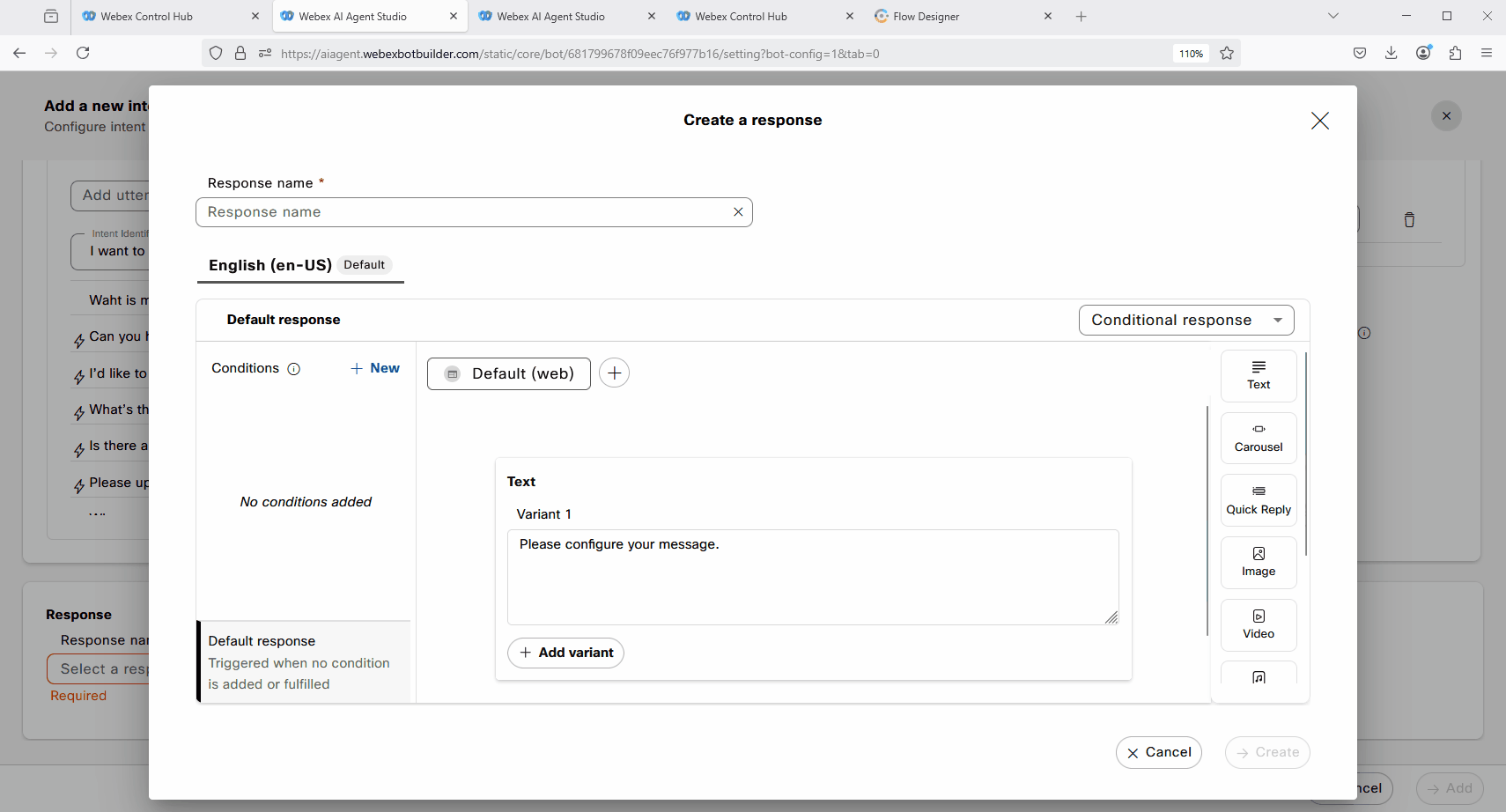Image resolution: width=1506 pixels, height=812 pixels.
Task: Click New to add a condition
Action: coord(375,368)
